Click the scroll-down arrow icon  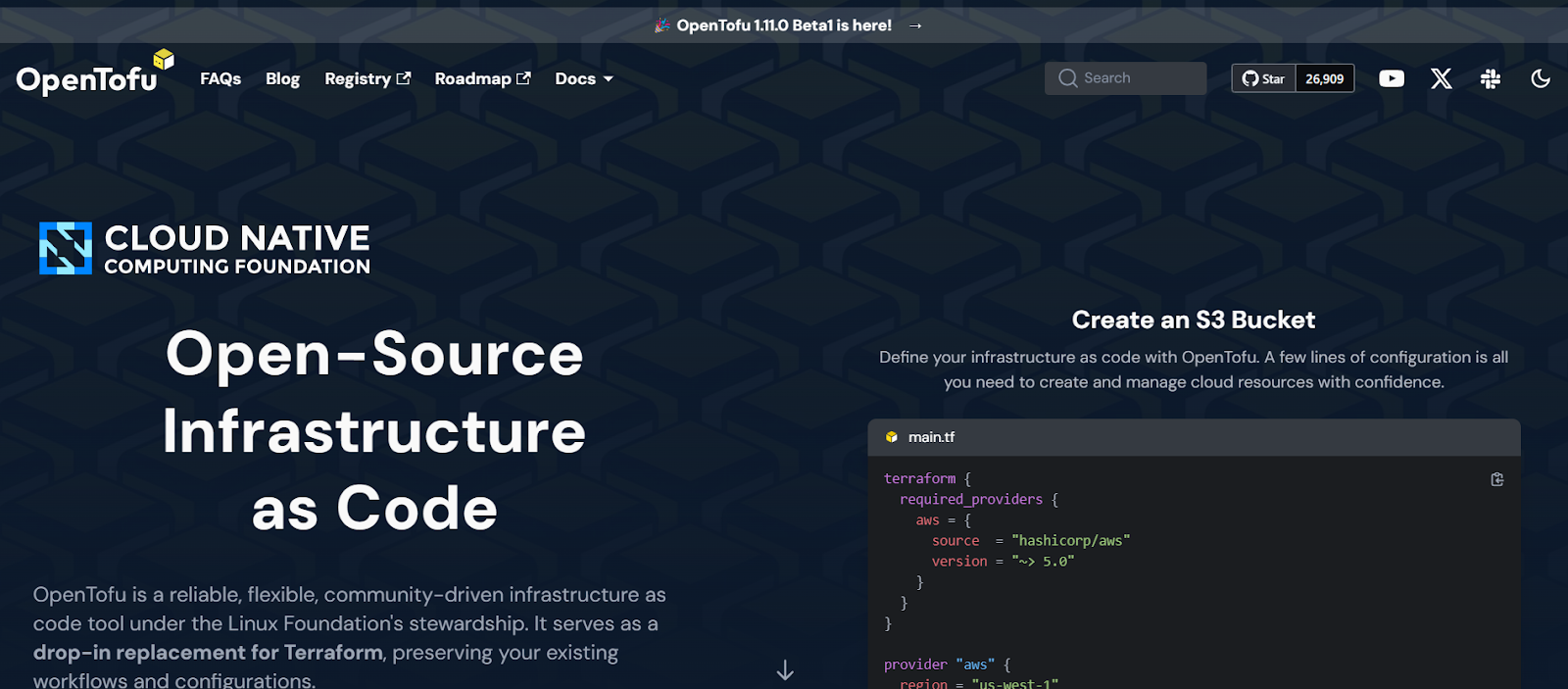(x=785, y=670)
